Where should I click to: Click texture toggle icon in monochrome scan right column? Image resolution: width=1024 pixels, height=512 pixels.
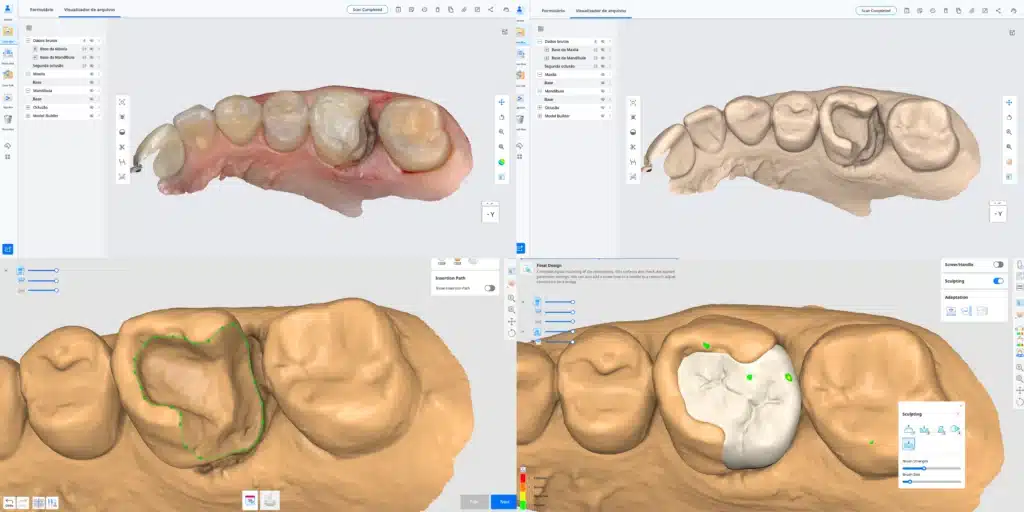[x=1009, y=162]
